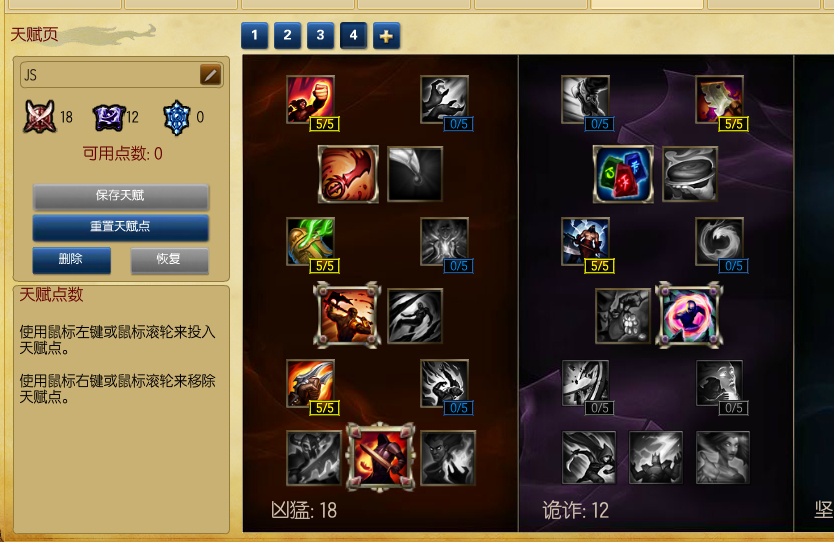Click the warrior with sword in Cunning tree
The image size is (834, 542).
click(x=585, y=241)
